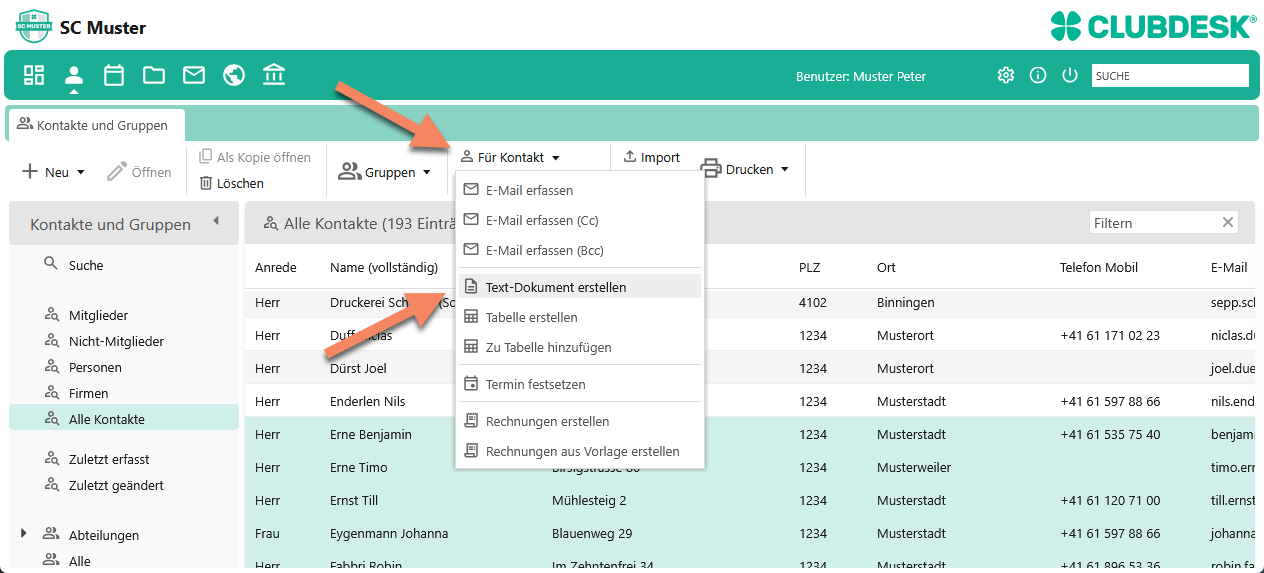Choose E-Mail erfassen (Cc)
This screenshot has height=573, width=1264.
pyautogui.click(x=580, y=220)
